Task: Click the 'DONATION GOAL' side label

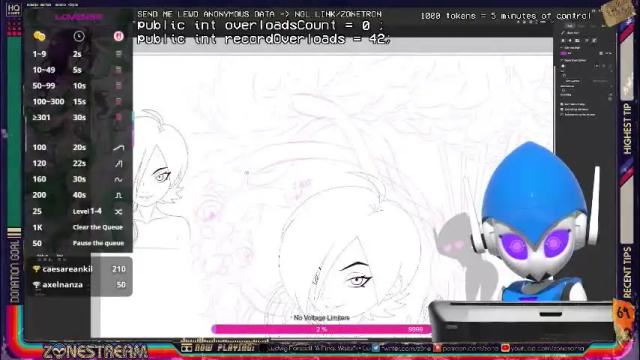Action: point(14,271)
